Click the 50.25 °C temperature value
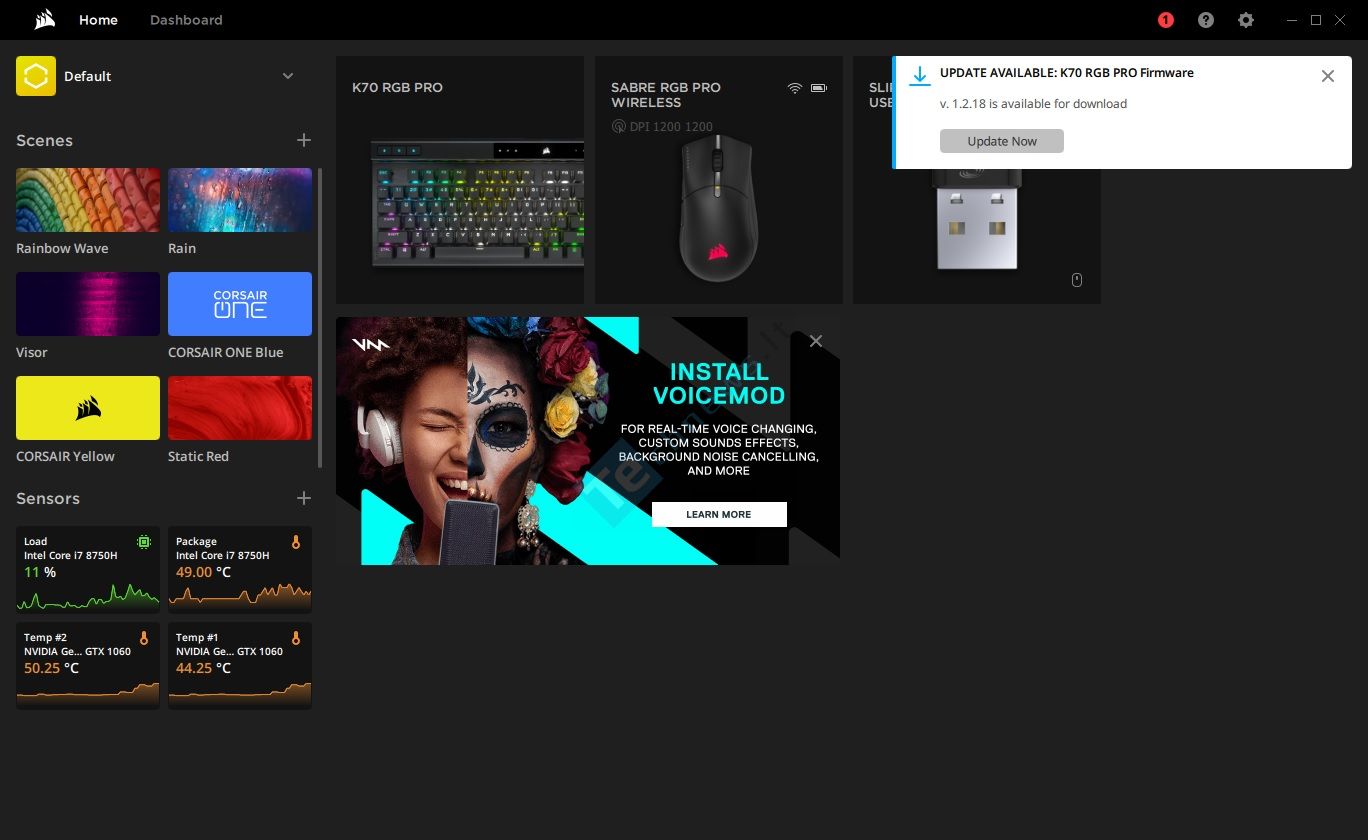Screen dimensions: 1368x840 [52, 668]
